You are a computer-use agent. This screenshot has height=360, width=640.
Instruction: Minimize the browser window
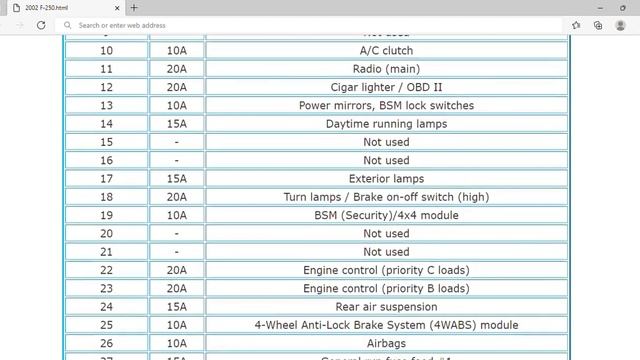tap(600, 8)
